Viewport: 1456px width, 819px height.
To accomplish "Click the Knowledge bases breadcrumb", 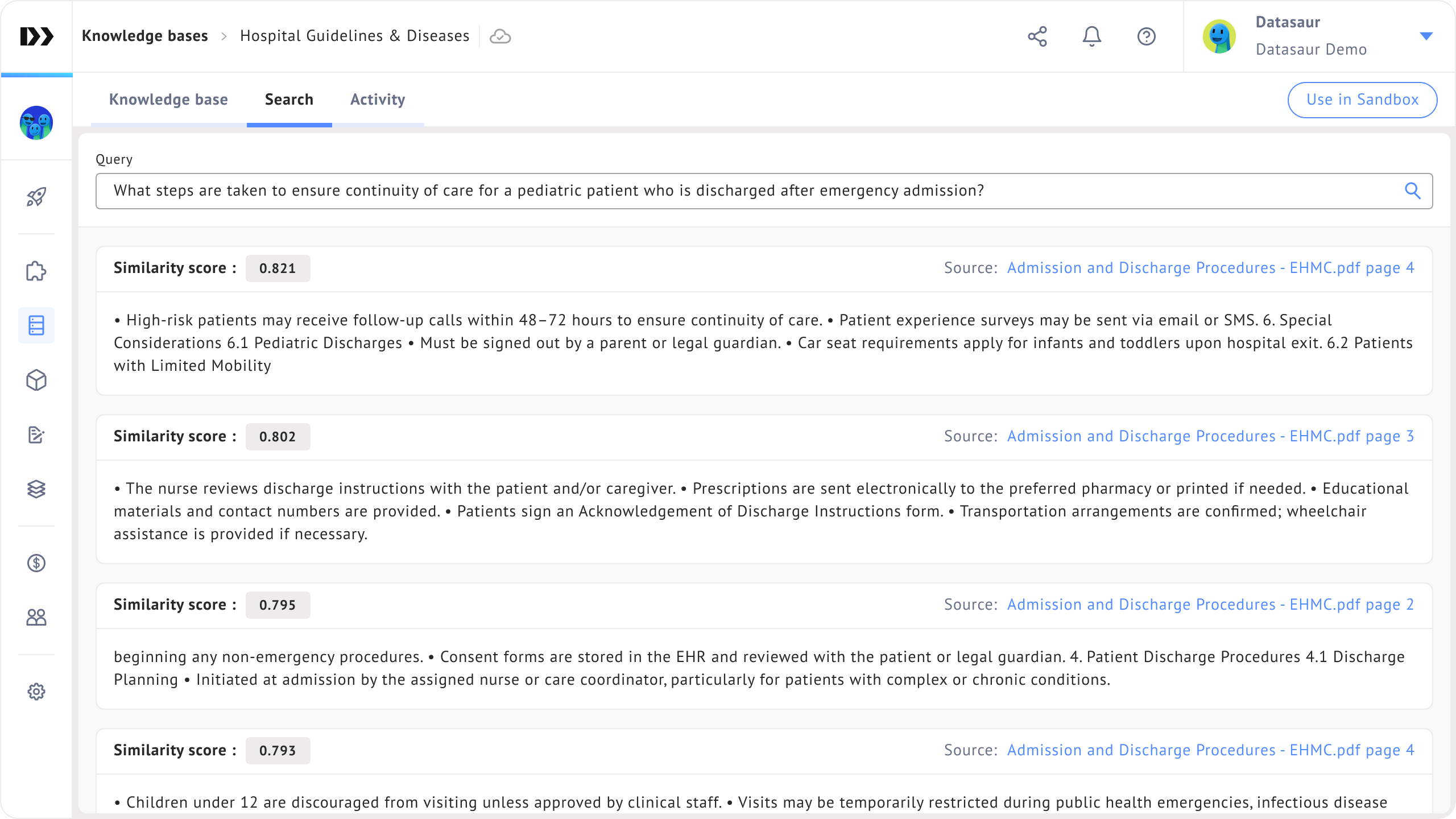I will tap(145, 36).
